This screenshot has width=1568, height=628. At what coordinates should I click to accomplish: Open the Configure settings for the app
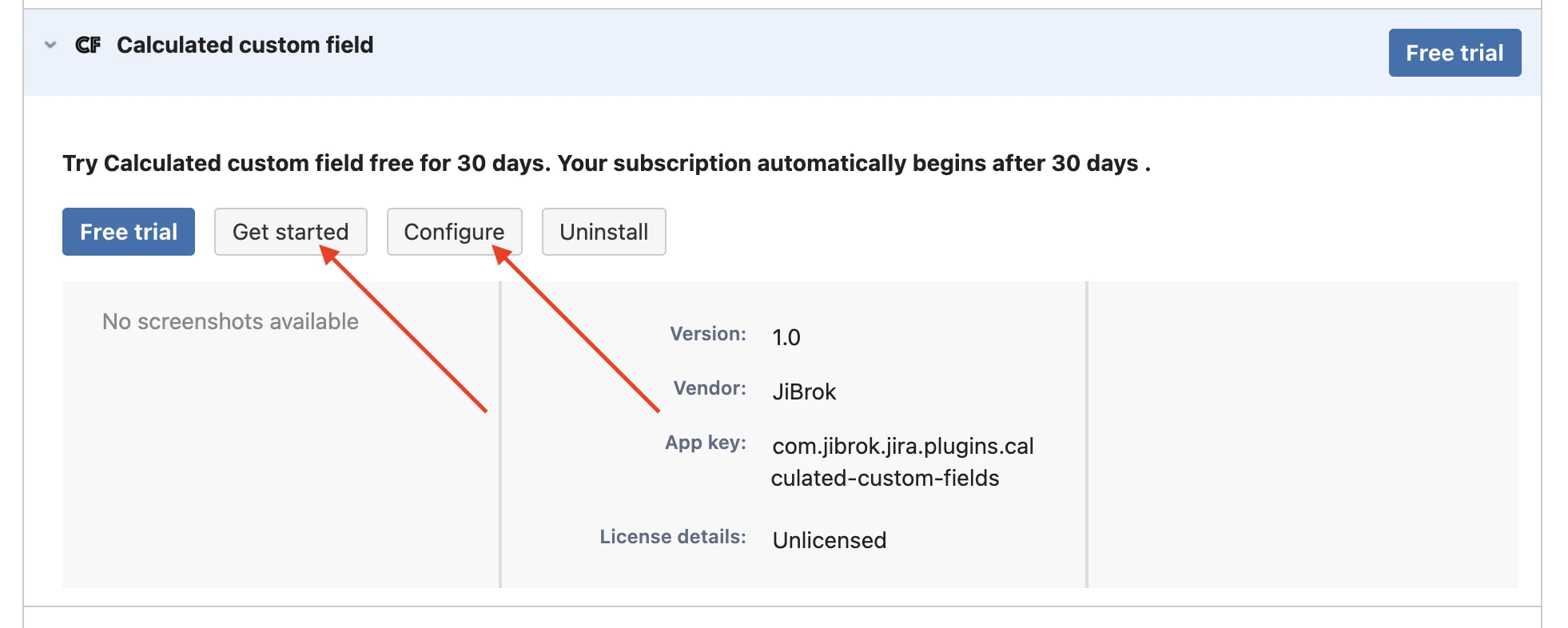[454, 232]
